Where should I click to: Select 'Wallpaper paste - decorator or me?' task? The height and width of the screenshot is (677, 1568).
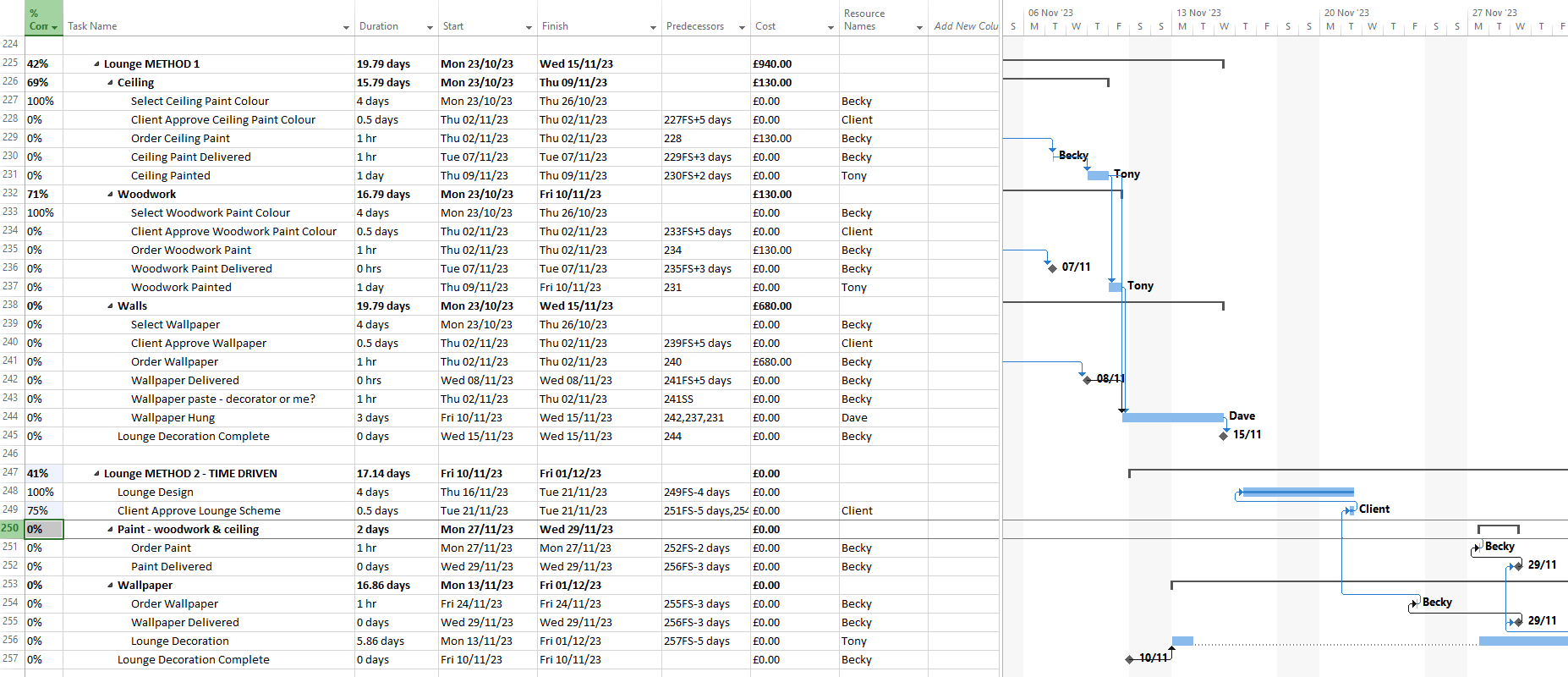pos(223,399)
